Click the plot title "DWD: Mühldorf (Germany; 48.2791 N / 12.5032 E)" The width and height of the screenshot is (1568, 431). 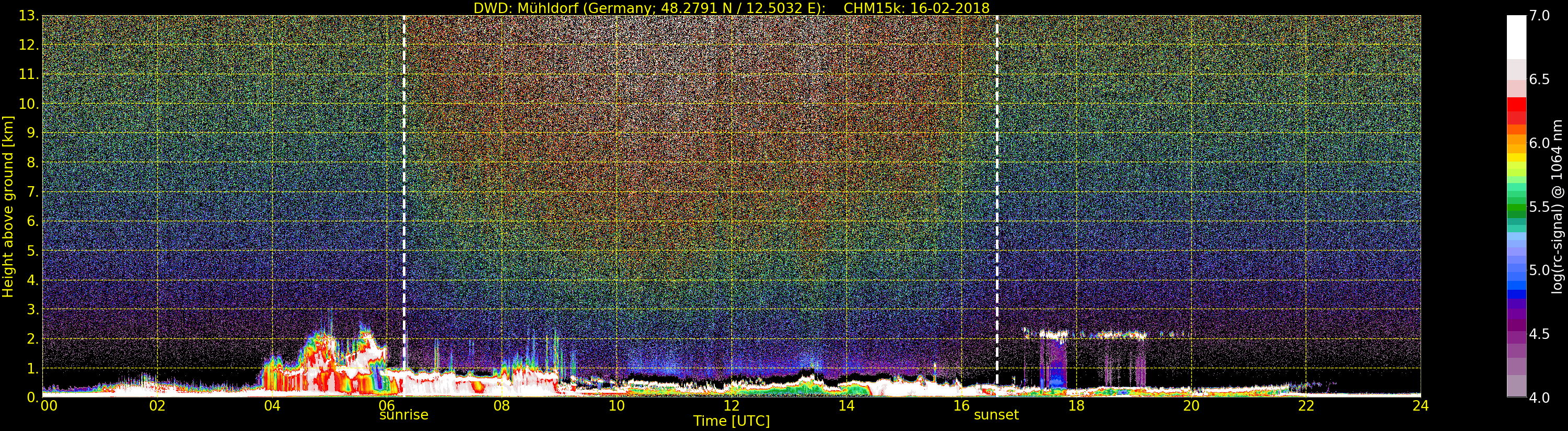[x=649, y=8]
